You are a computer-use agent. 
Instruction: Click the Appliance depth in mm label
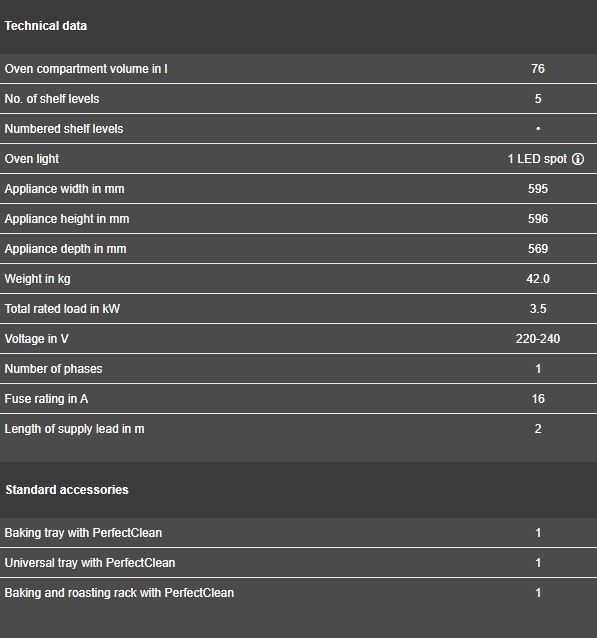click(x=66, y=249)
